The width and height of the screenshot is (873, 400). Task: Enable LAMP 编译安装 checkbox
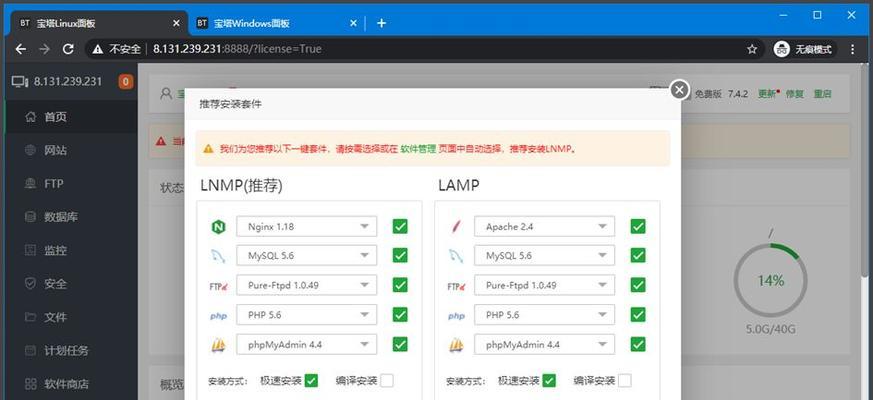(625, 381)
